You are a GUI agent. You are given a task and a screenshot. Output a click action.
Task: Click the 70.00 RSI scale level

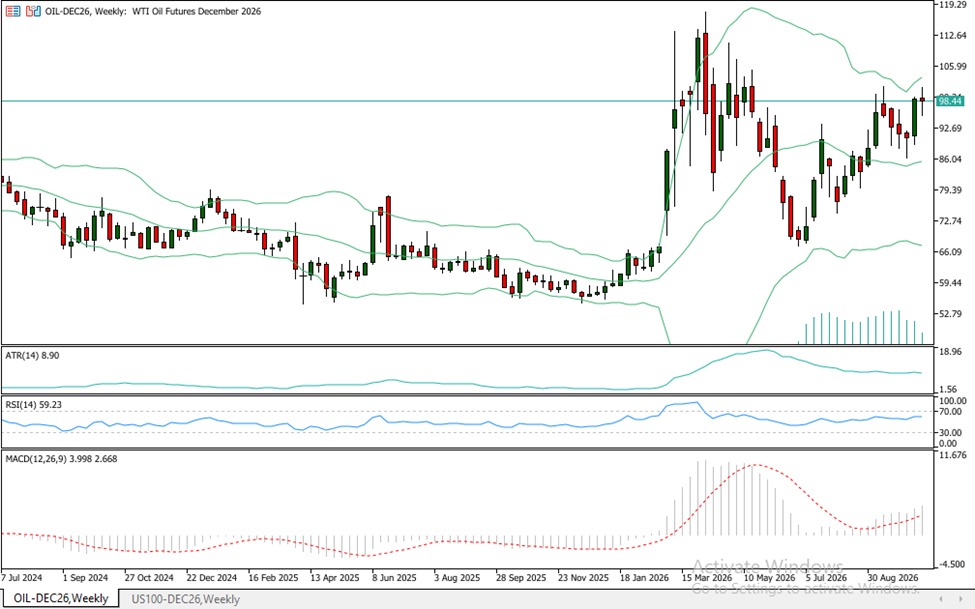click(953, 412)
